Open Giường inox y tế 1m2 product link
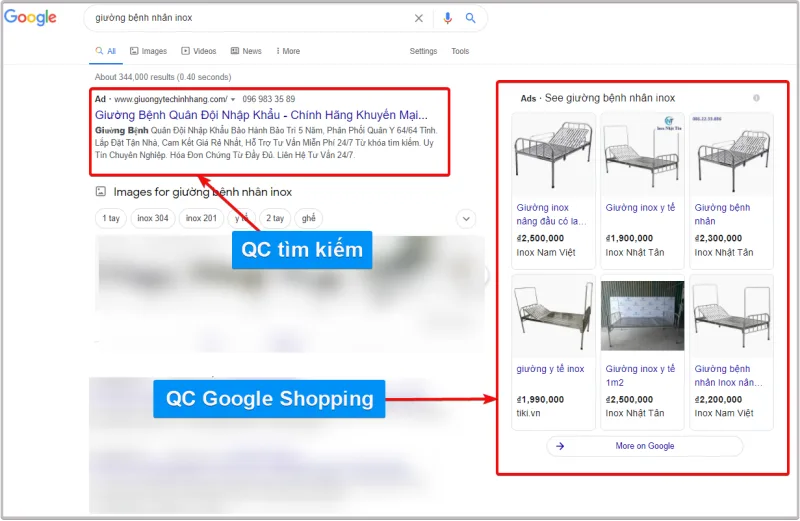This screenshot has width=800, height=521. point(640,376)
